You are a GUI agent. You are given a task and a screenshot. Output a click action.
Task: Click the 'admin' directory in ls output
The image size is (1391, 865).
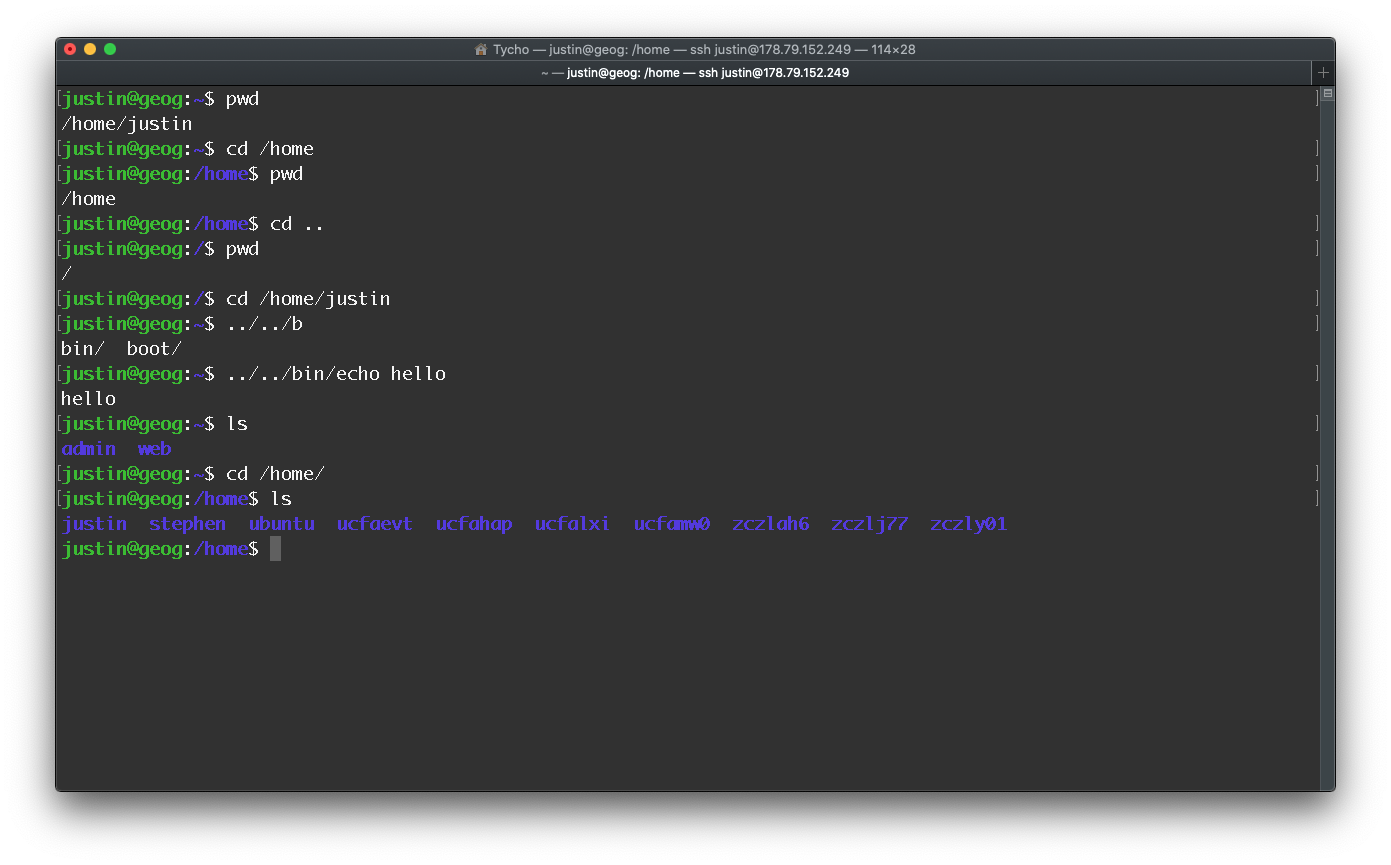88,449
